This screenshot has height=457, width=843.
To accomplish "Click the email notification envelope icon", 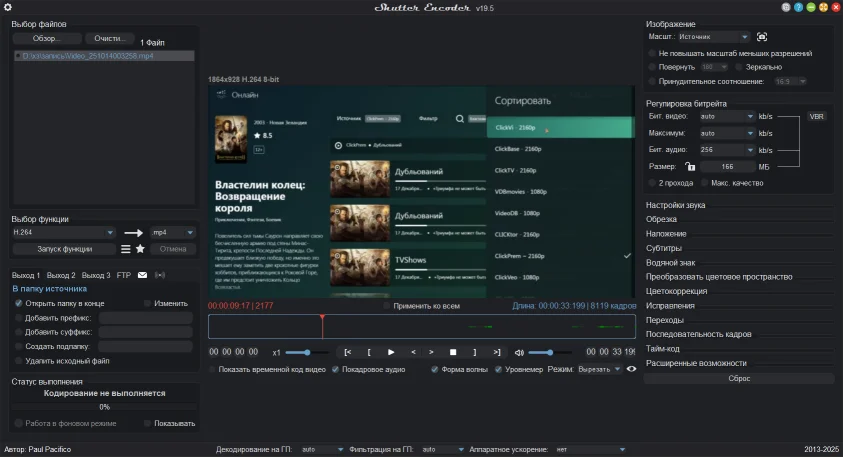I will point(142,275).
